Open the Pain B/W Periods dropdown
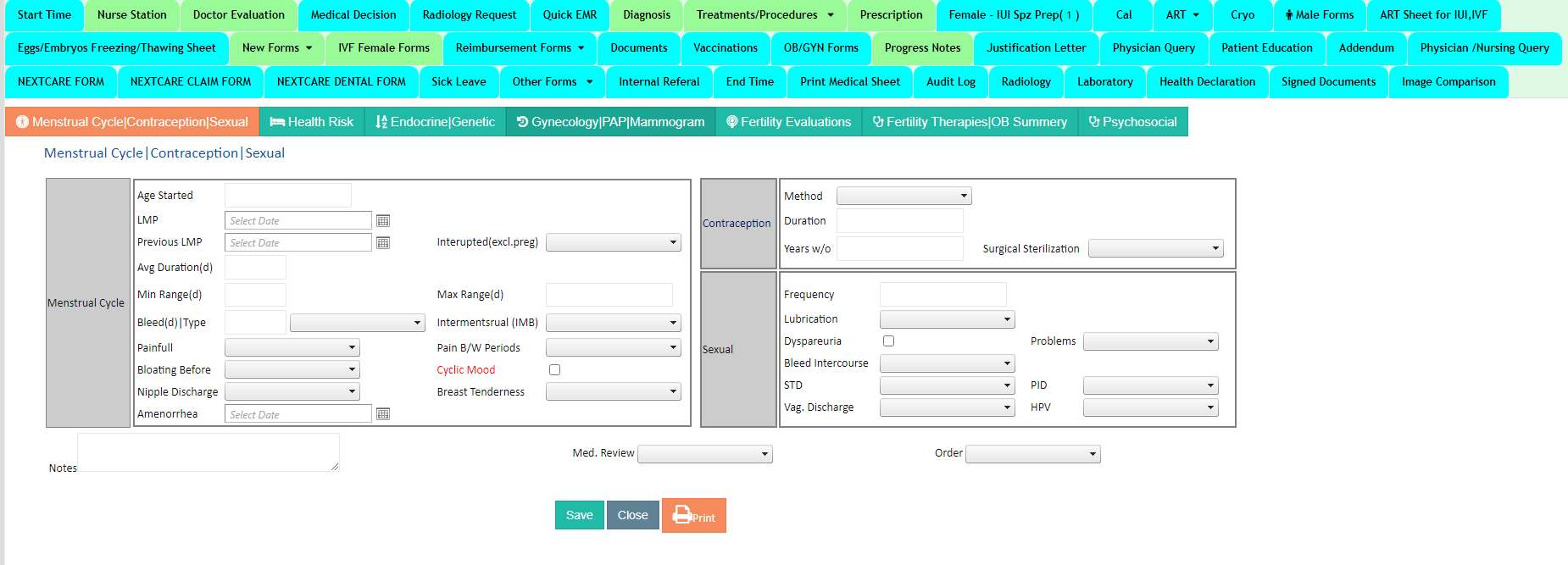1568x565 pixels. (613, 347)
